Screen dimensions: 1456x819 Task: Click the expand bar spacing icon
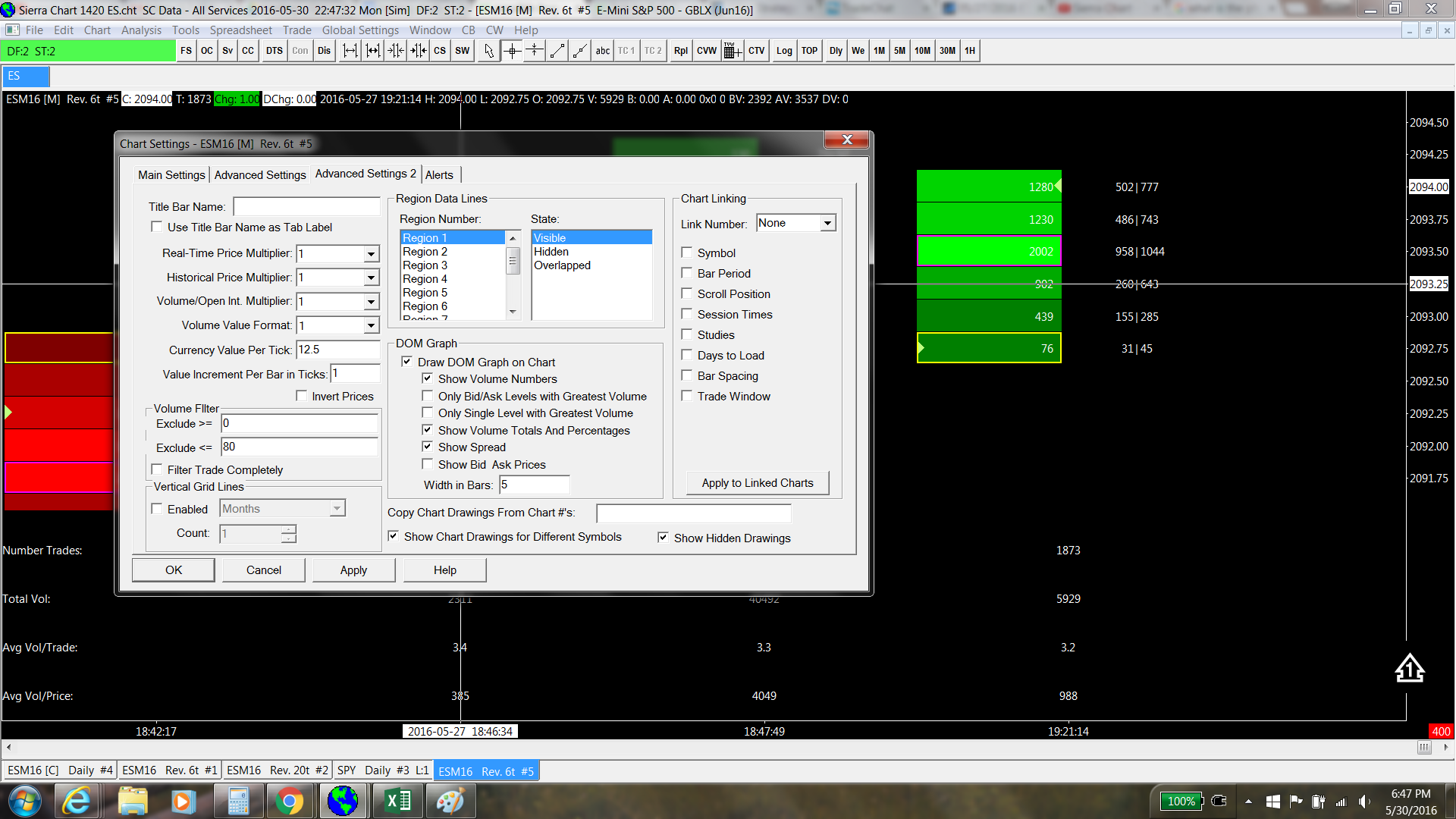350,51
